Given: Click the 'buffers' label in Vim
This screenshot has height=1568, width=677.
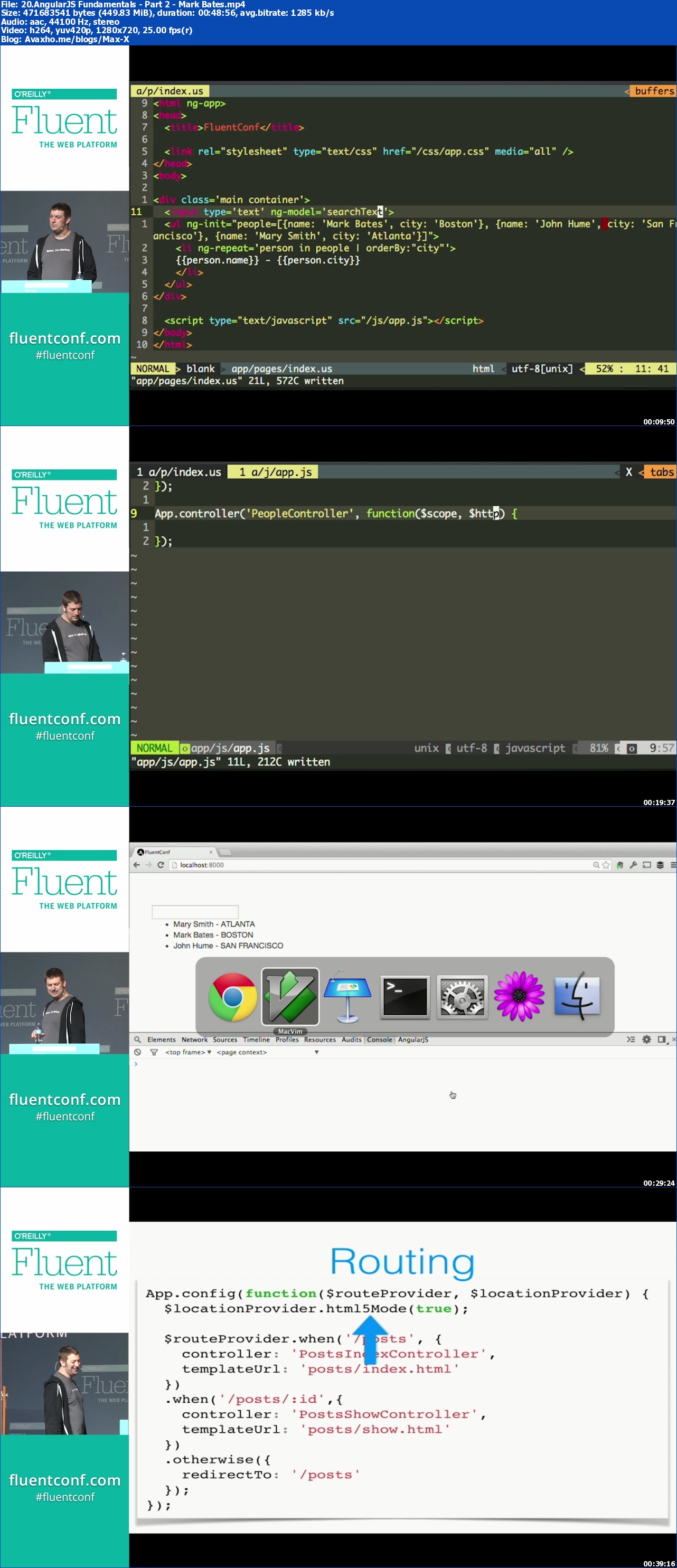Looking at the screenshot, I should 654,91.
